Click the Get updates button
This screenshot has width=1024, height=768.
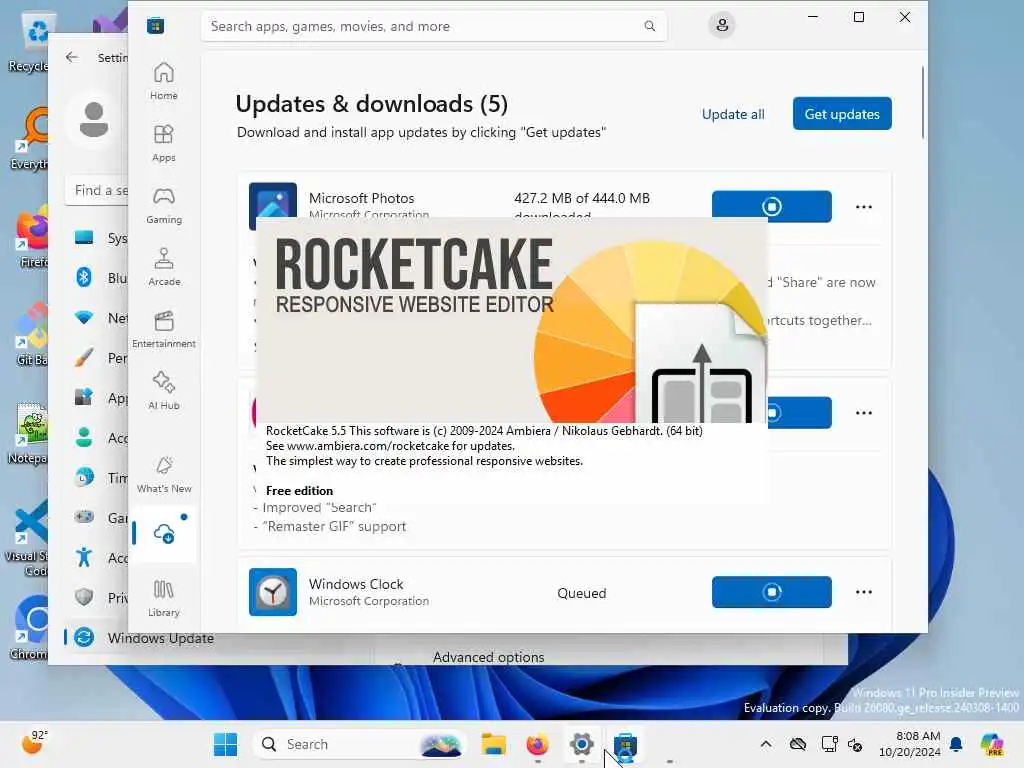(842, 114)
